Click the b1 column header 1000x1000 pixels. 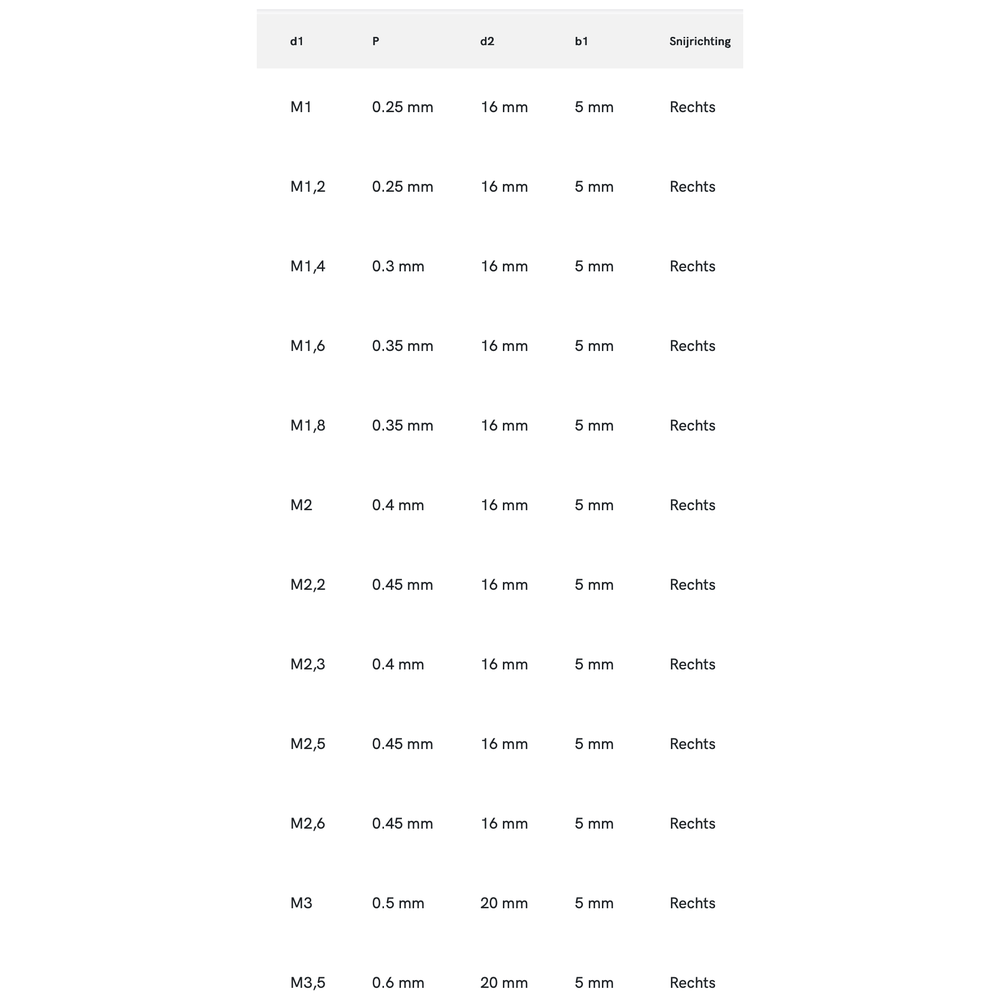[581, 41]
